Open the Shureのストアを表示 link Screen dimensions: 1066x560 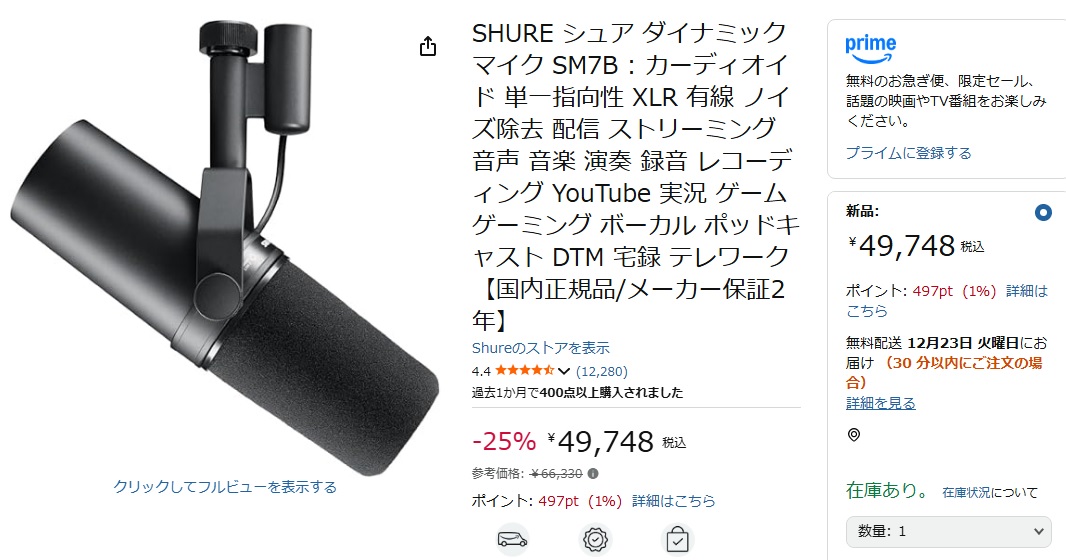540,348
